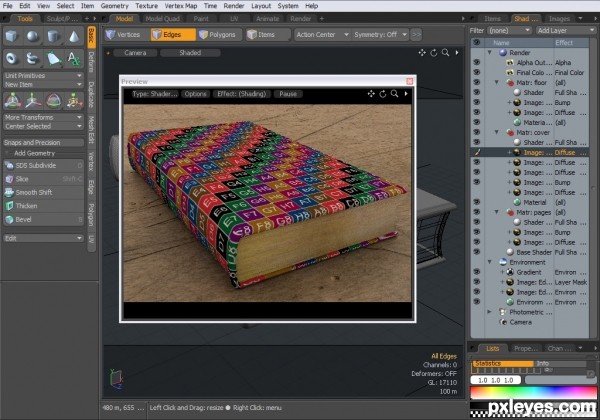
Task: Click the viewport rotate icon
Action: pyautogui.click(x=434, y=53)
